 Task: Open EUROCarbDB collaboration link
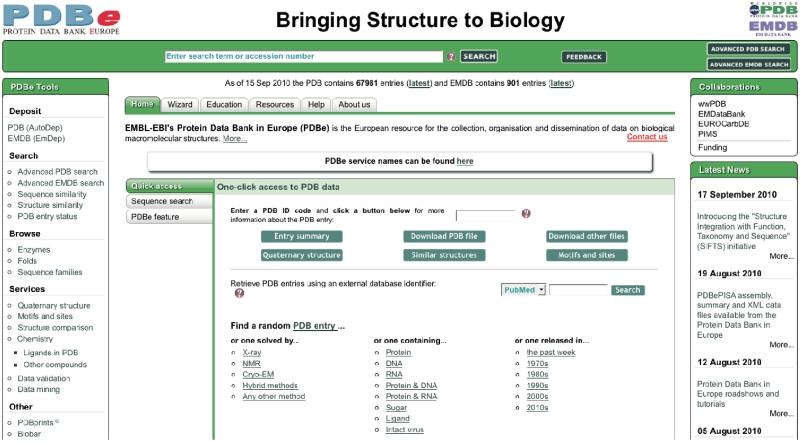tap(723, 124)
